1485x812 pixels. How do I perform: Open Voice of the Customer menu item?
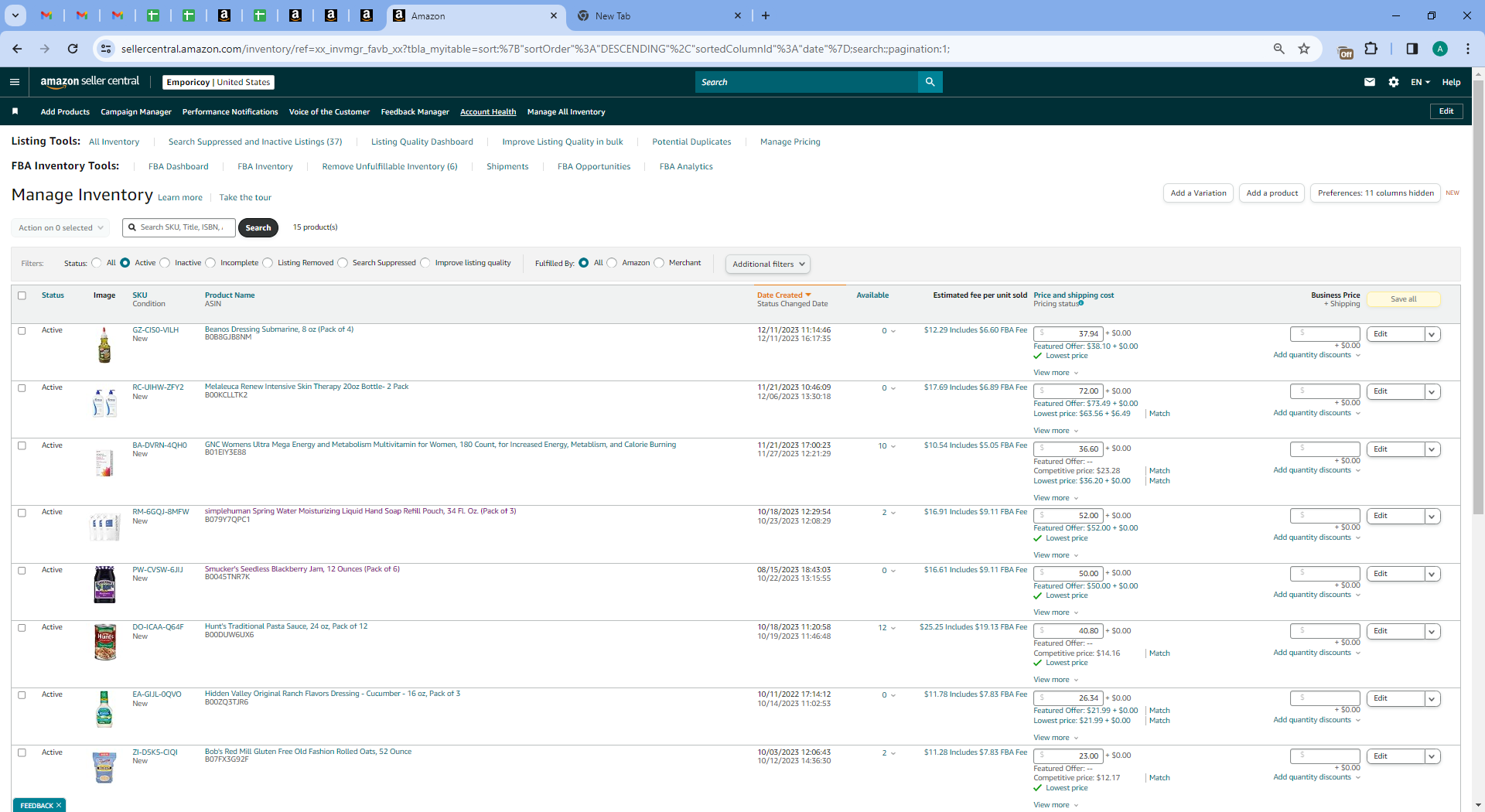tap(329, 112)
